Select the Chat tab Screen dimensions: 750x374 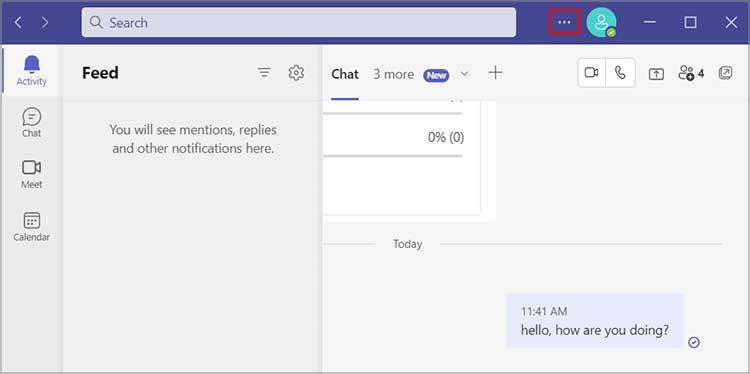pos(345,74)
